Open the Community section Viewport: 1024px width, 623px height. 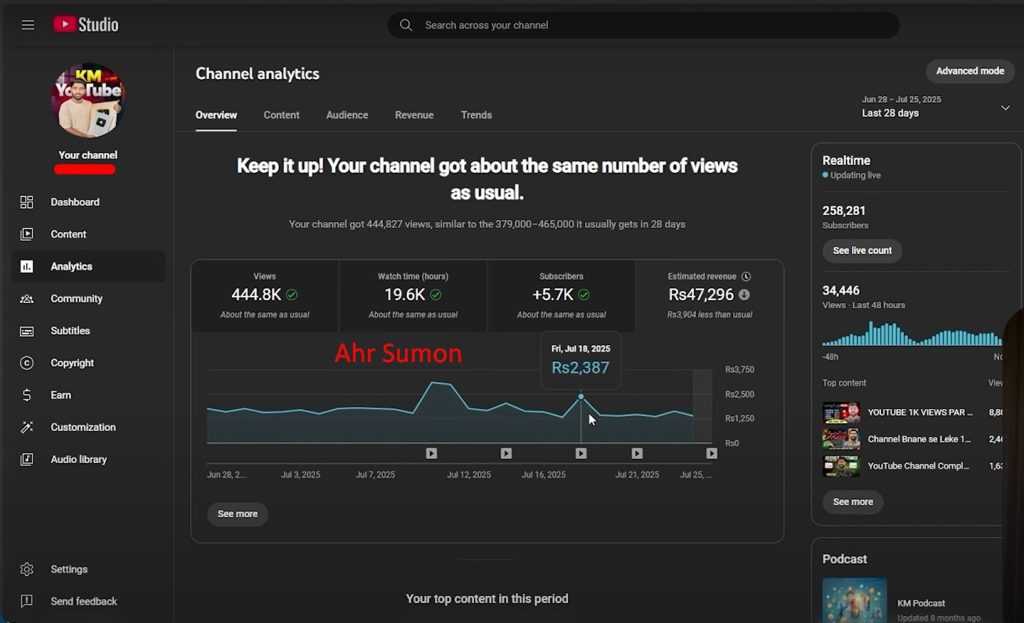point(75,298)
